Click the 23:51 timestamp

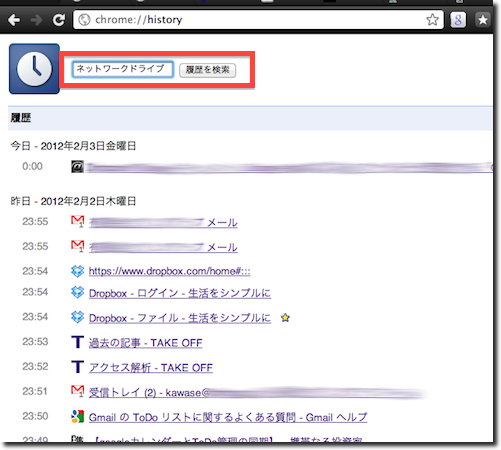(x=35, y=391)
